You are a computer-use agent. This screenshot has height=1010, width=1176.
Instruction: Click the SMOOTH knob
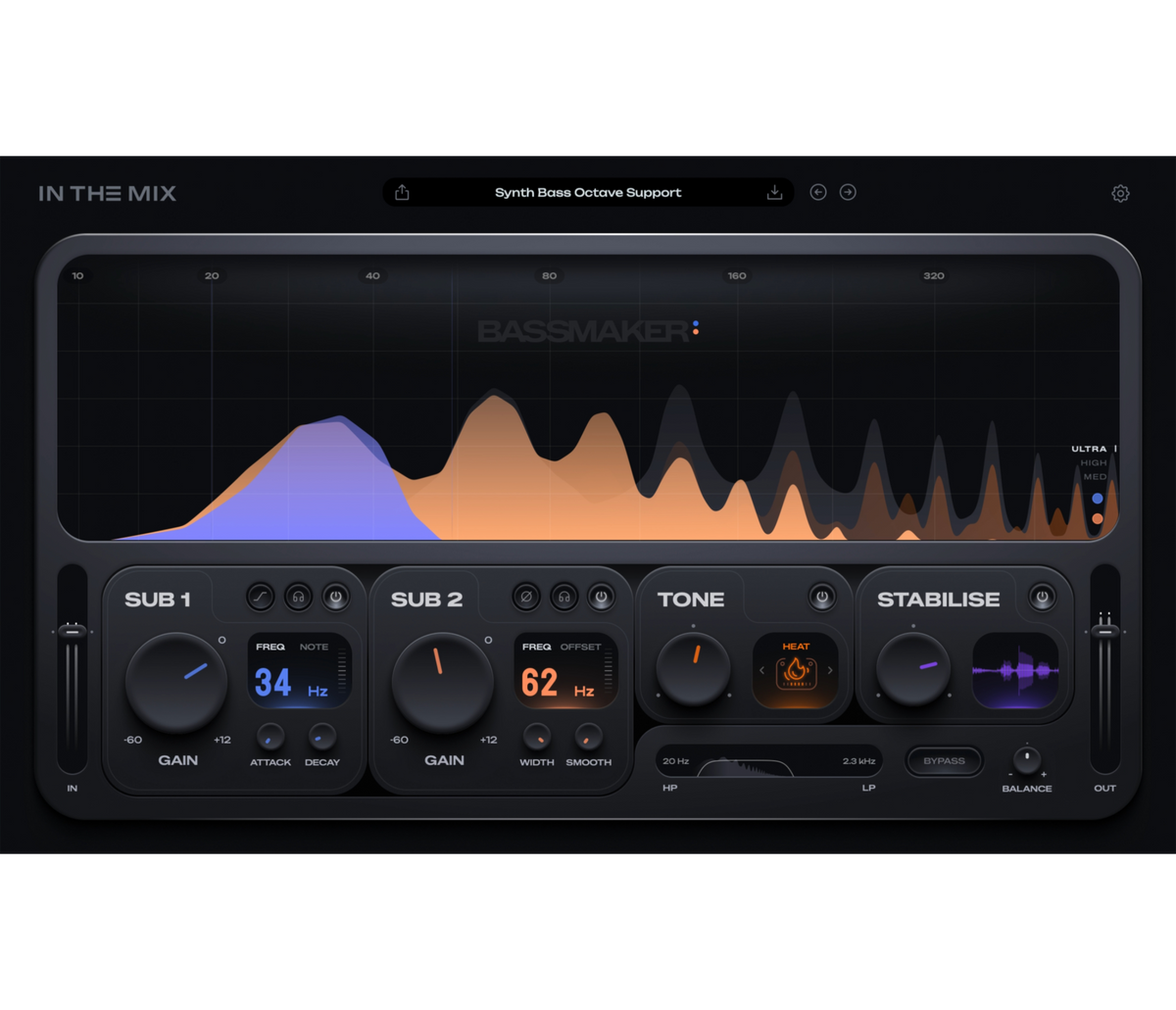[x=588, y=737]
